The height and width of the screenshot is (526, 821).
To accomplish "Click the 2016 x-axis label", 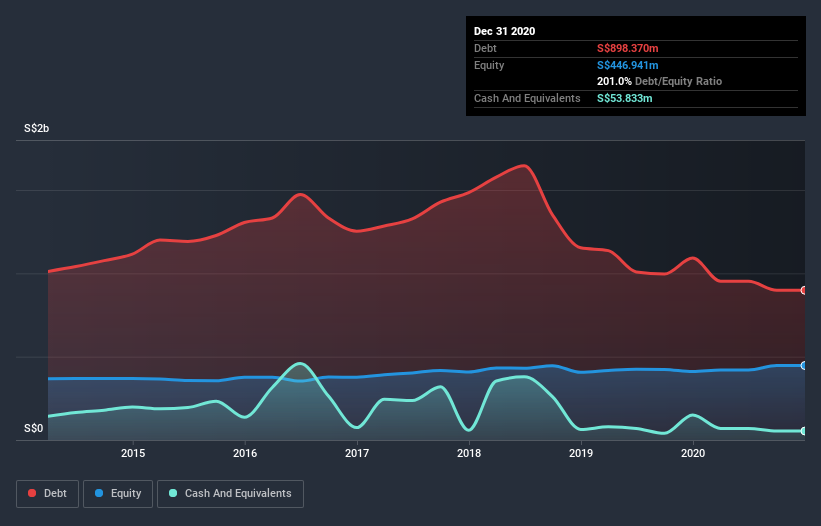I will click(x=245, y=453).
